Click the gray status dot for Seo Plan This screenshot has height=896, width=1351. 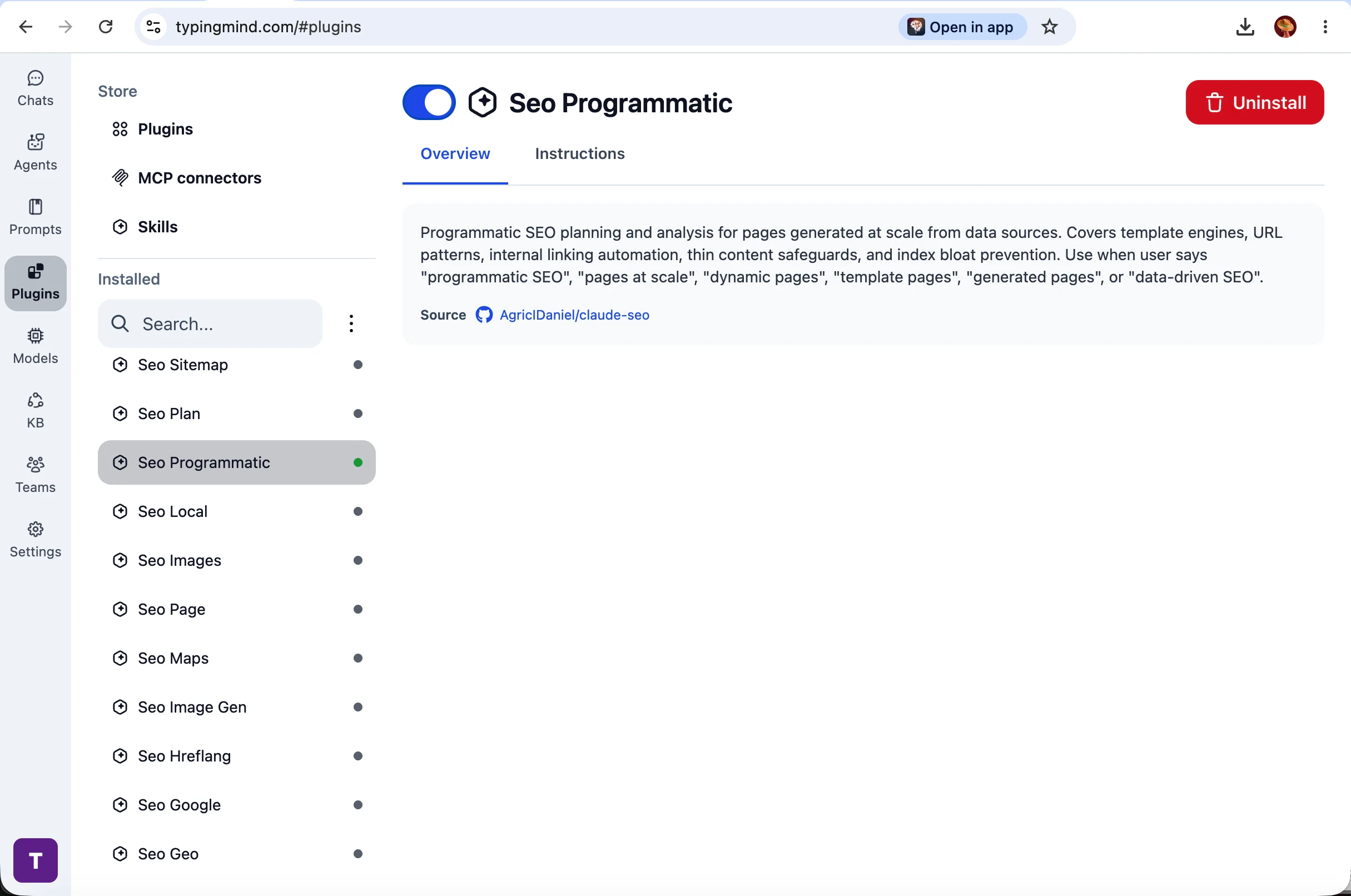(359, 414)
